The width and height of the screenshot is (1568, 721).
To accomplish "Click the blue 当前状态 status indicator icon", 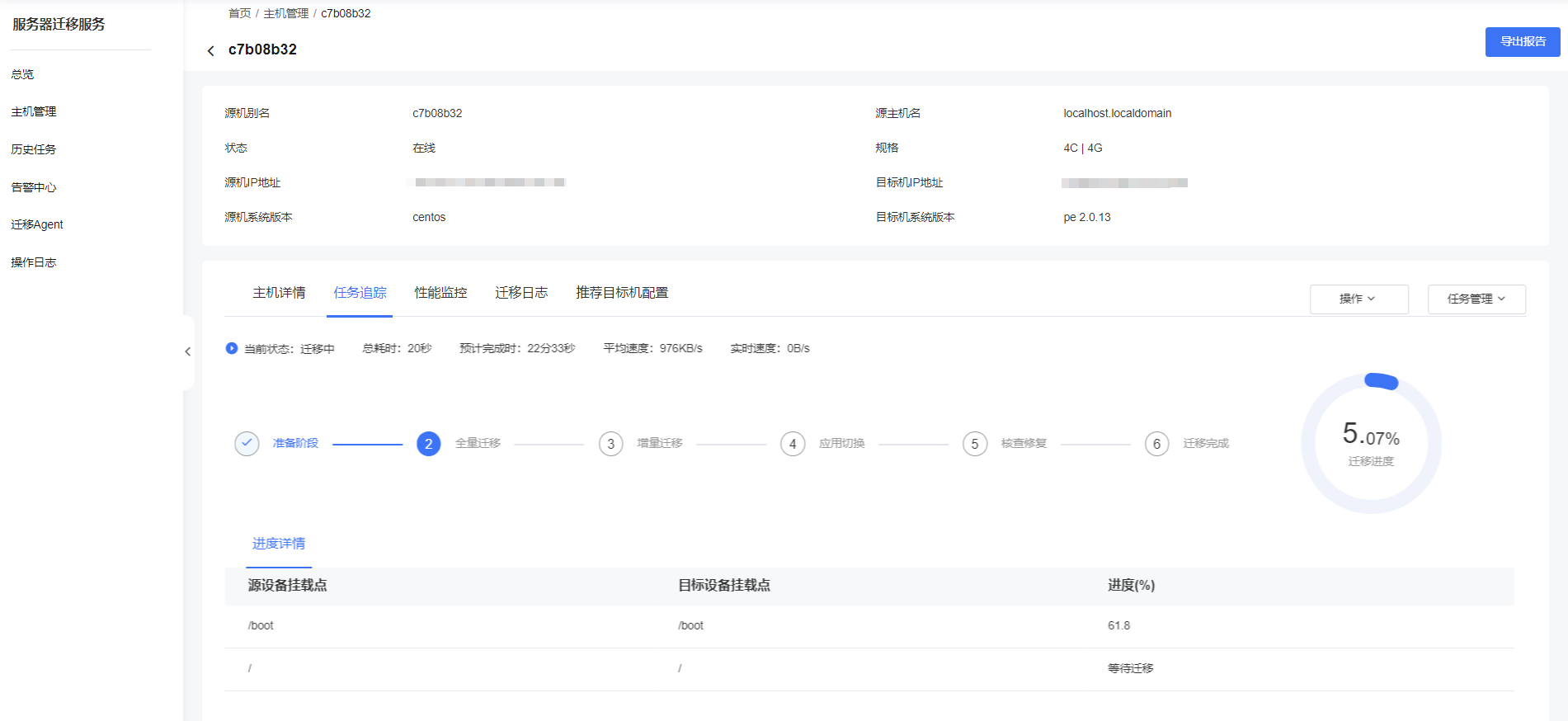I will (x=232, y=349).
